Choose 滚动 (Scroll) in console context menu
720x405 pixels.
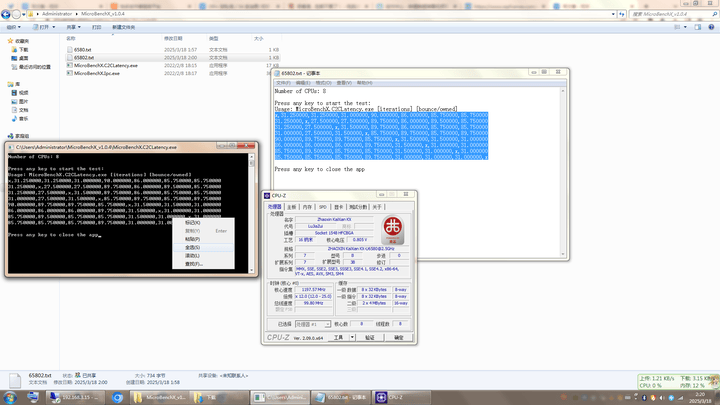tap(203, 256)
